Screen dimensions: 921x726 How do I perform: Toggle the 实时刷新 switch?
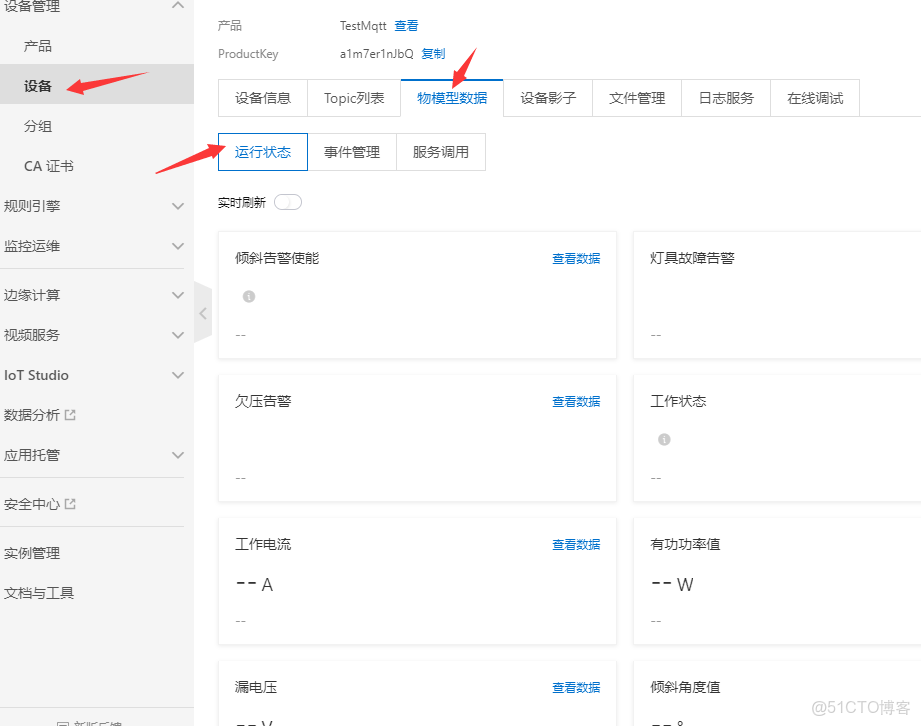pyautogui.click(x=288, y=202)
